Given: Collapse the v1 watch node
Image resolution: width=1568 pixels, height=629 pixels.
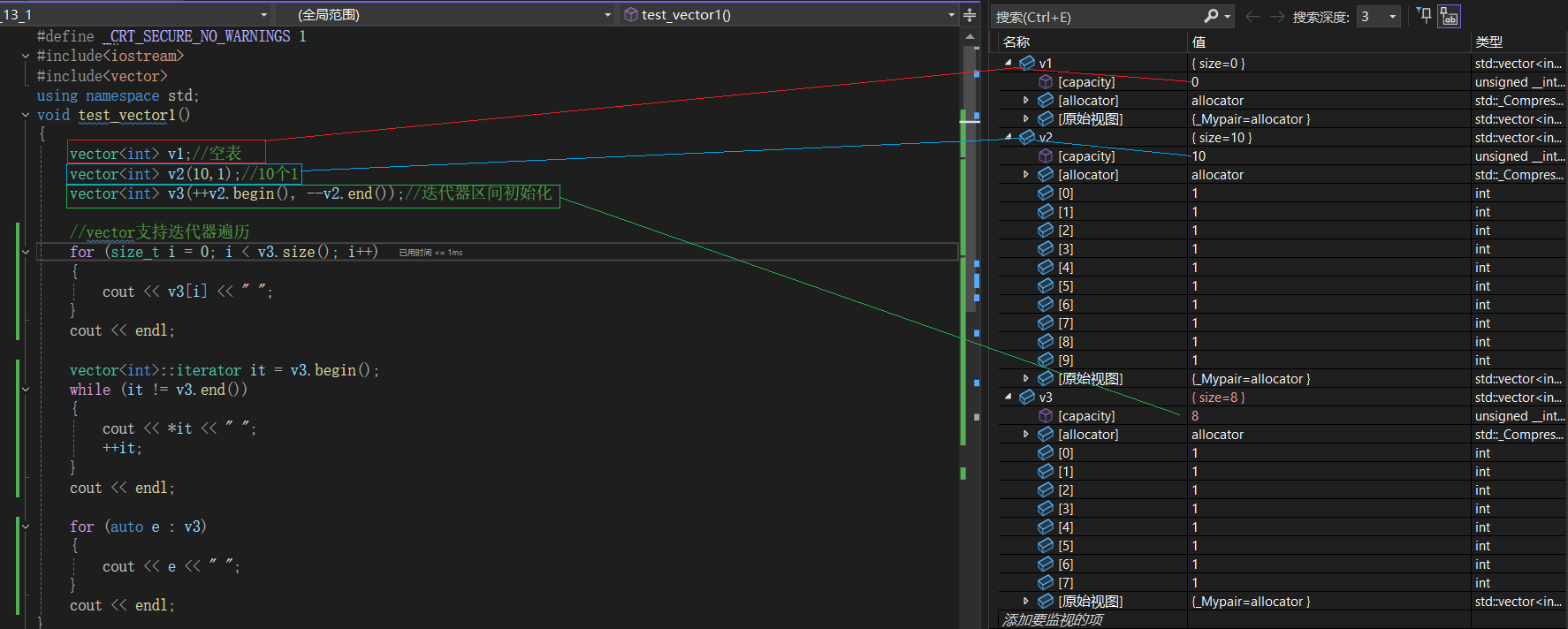Looking at the screenshot, I should 1008,63.
